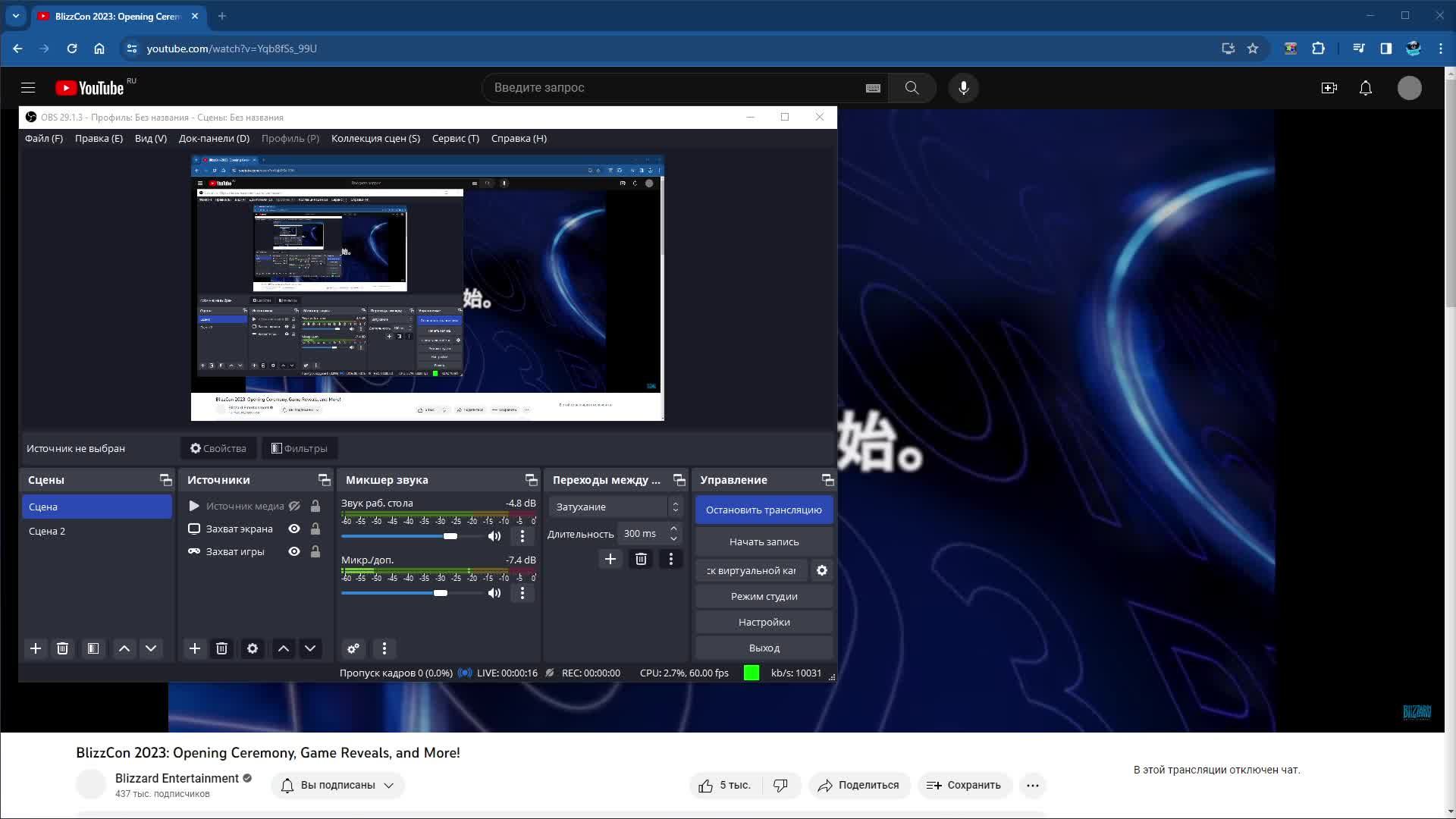Adjust the Звук раб. стола volume slider

450,536
